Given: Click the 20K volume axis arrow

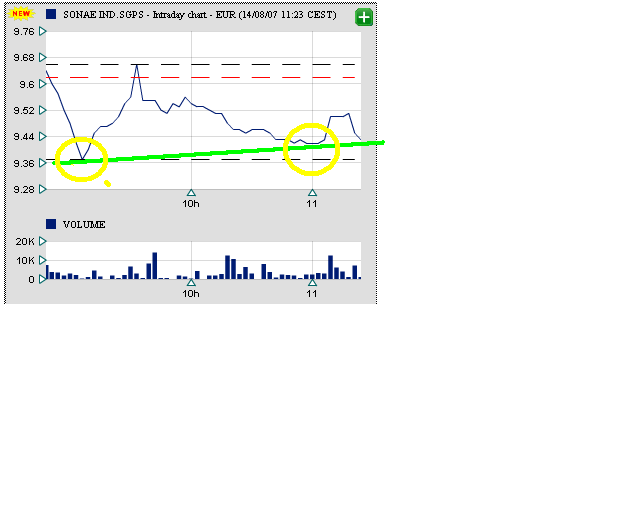Looking at the screenshot, I should [x=42, y=241].
